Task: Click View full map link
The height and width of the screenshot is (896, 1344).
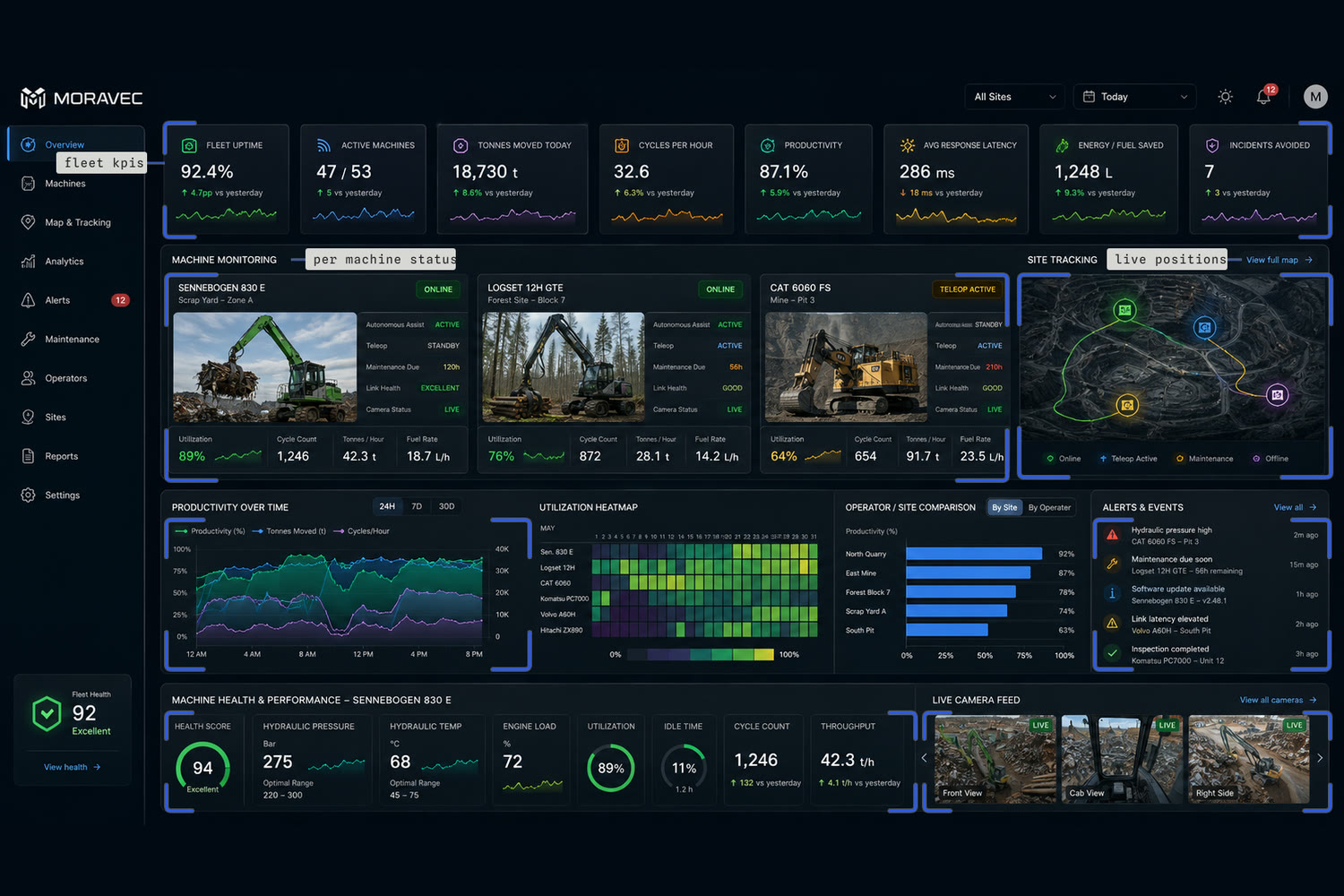Action: point(1279,260)
